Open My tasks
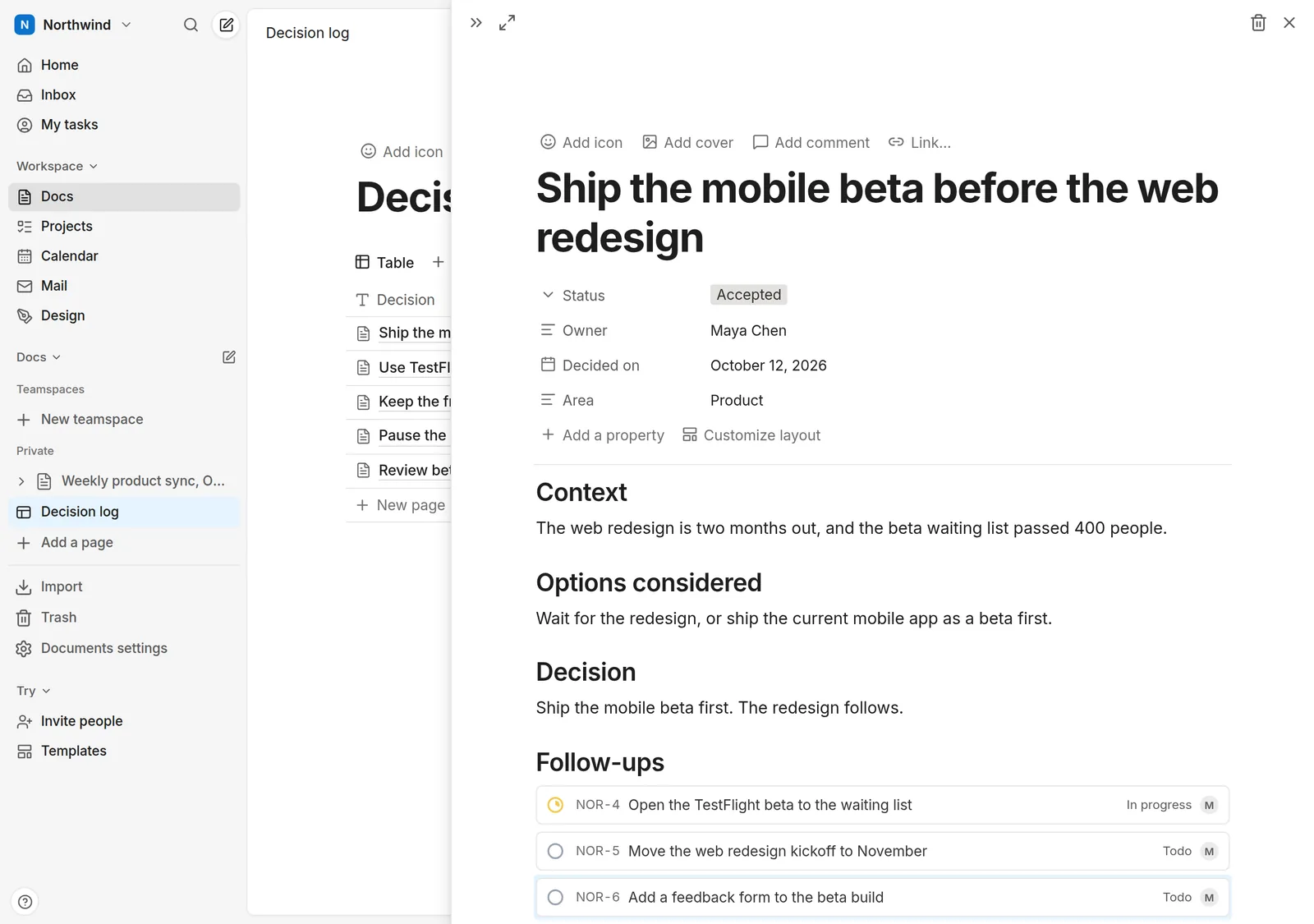1314x924 pixels. pos(124,125)
